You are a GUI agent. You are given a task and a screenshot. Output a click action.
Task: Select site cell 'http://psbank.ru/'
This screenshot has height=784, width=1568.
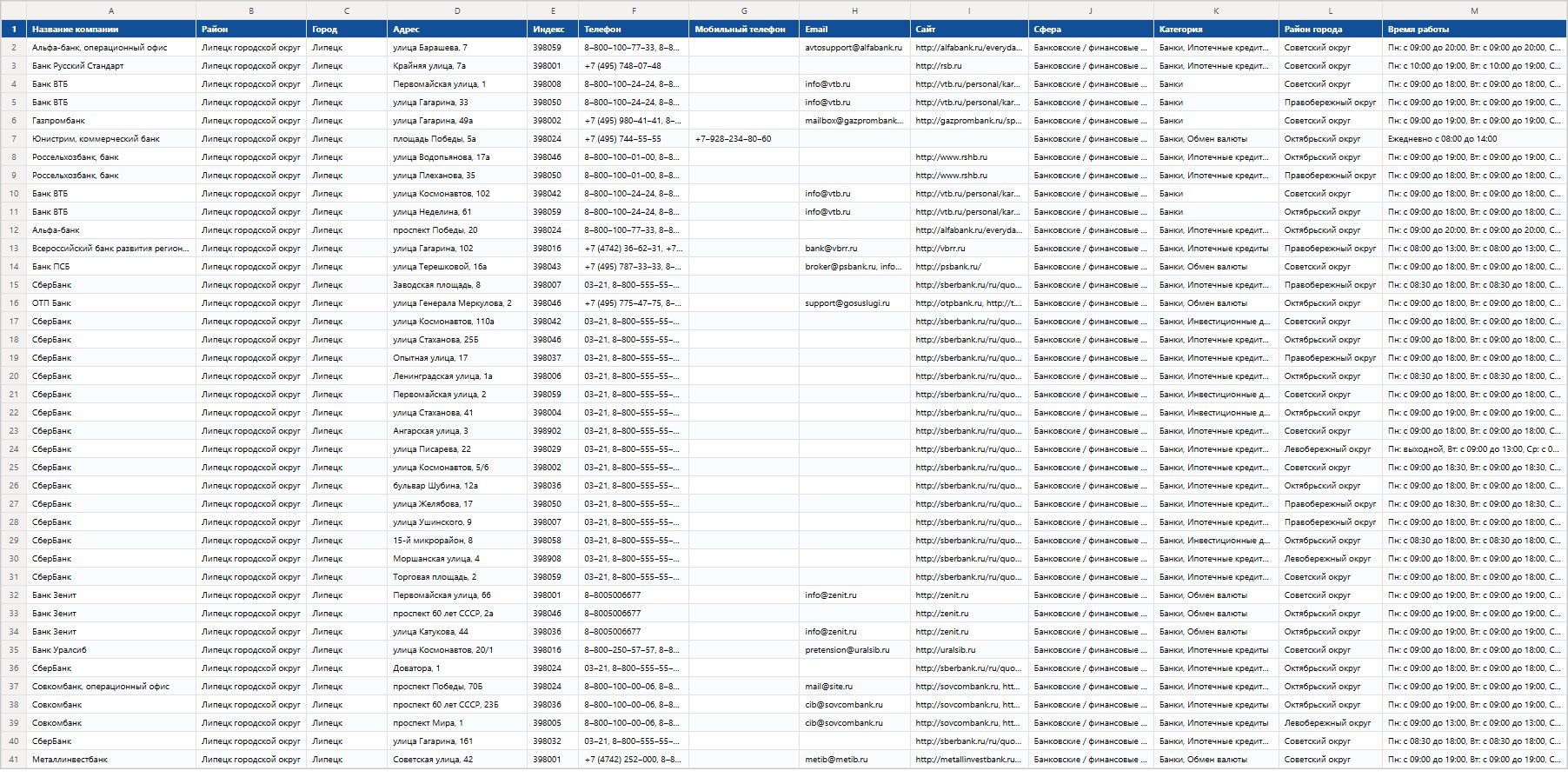(x=969, y=267)
